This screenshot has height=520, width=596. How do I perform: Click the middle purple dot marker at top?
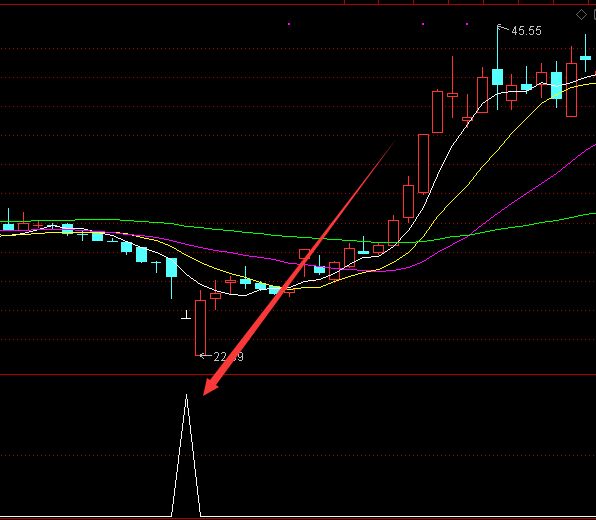click(423, 24)
